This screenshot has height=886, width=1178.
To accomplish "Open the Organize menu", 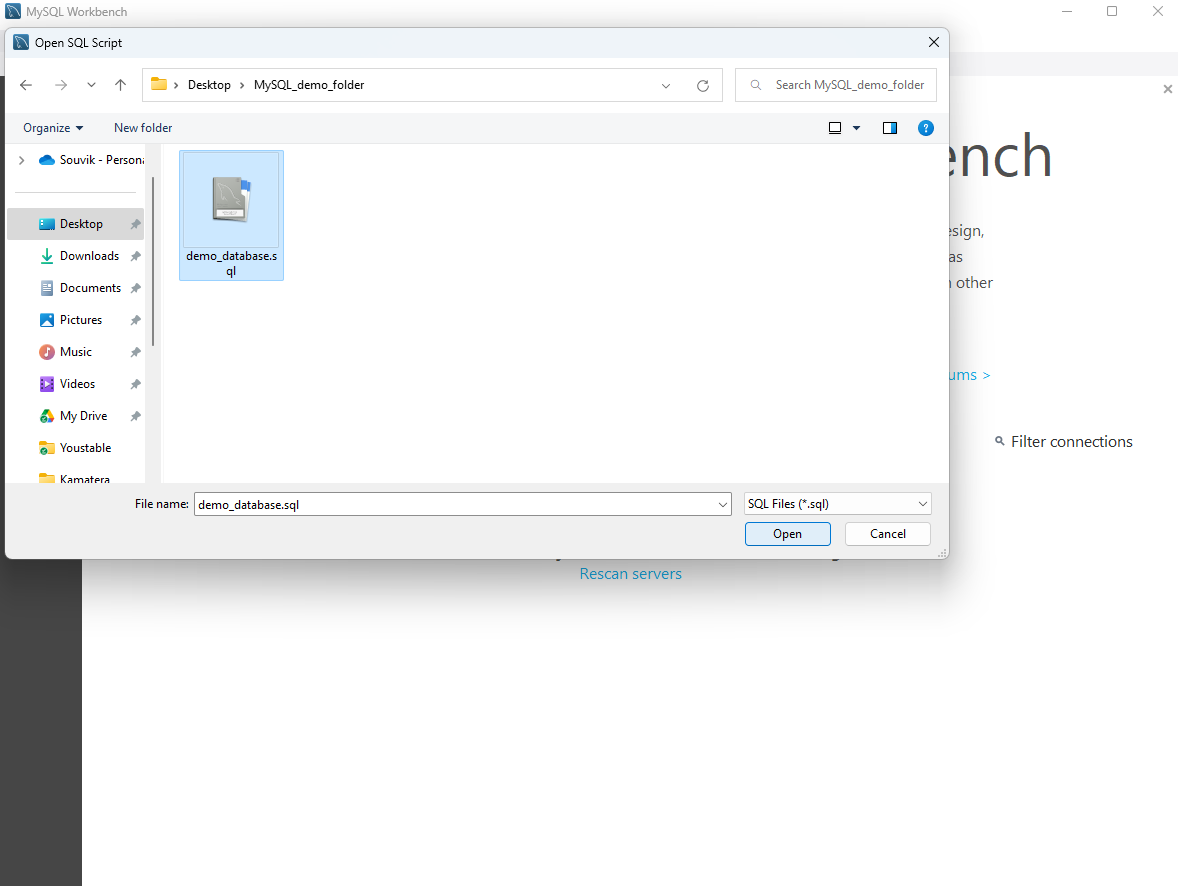I will pos(52,128).
